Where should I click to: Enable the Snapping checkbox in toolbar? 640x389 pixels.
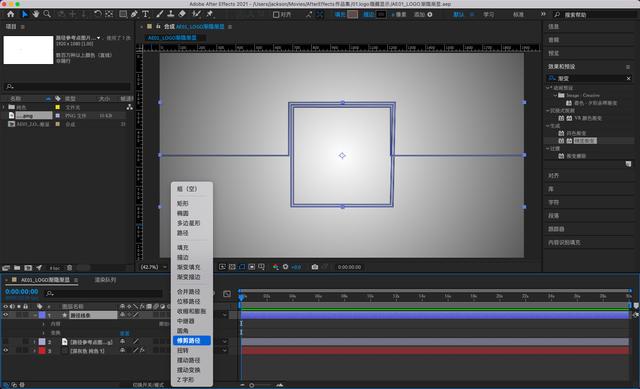click(x=276, y=15)
